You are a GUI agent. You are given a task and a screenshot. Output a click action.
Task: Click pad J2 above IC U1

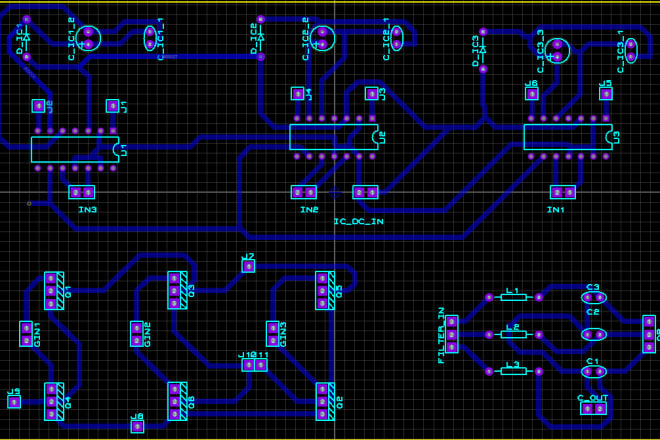coord(38,106)
